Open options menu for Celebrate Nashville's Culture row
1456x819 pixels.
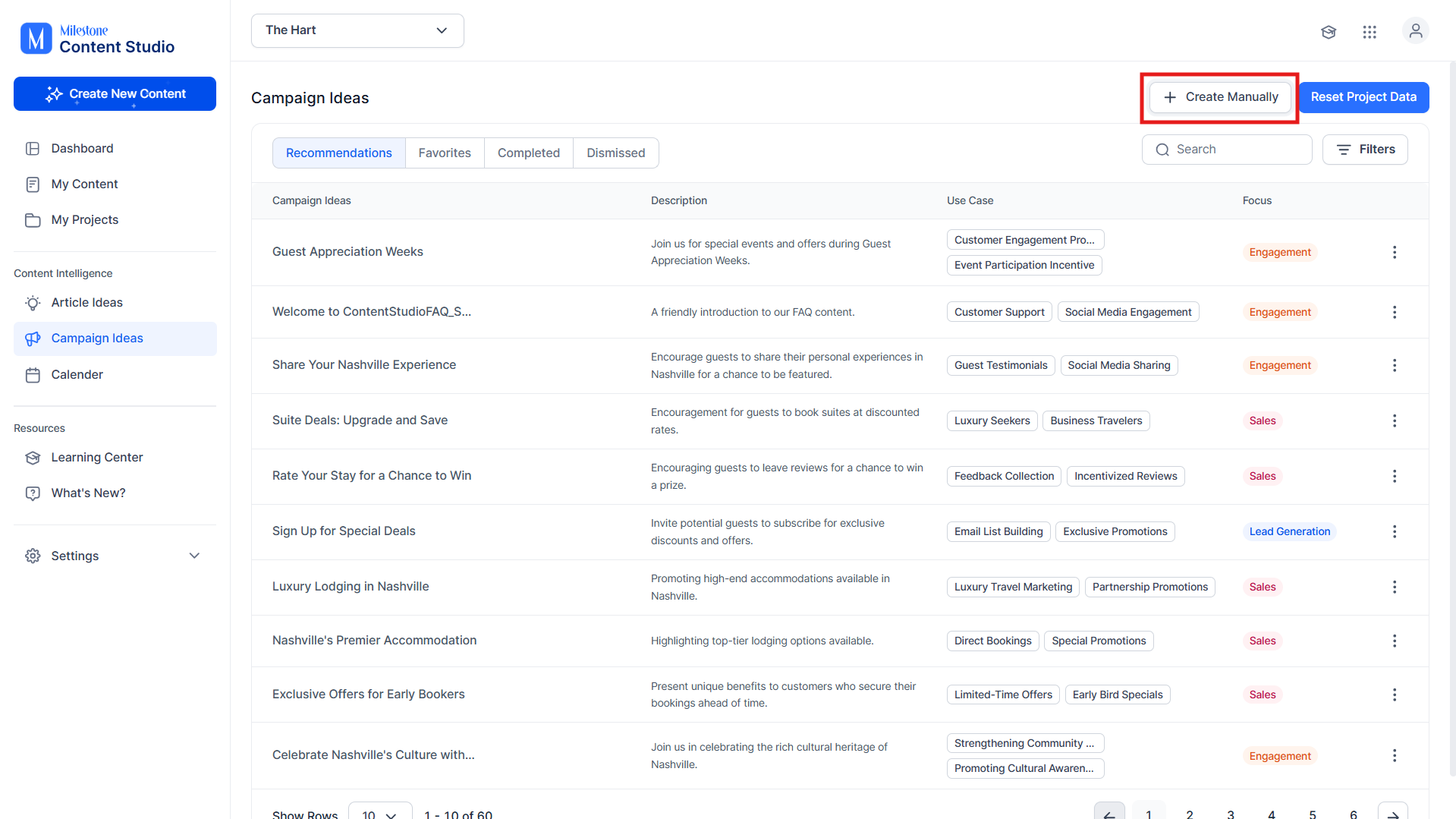(x=1395, y=755)
